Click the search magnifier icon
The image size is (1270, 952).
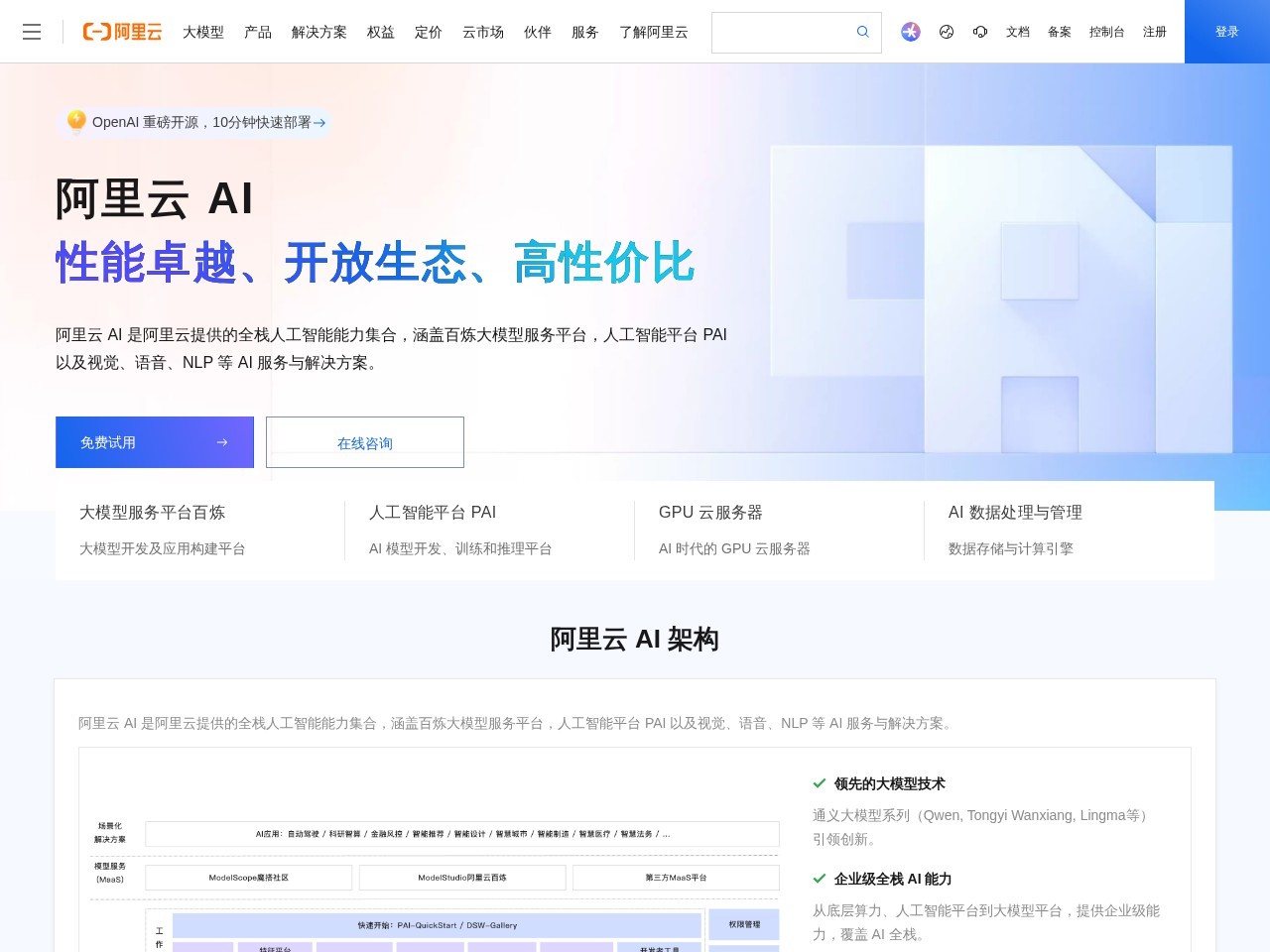coord(862,31)
